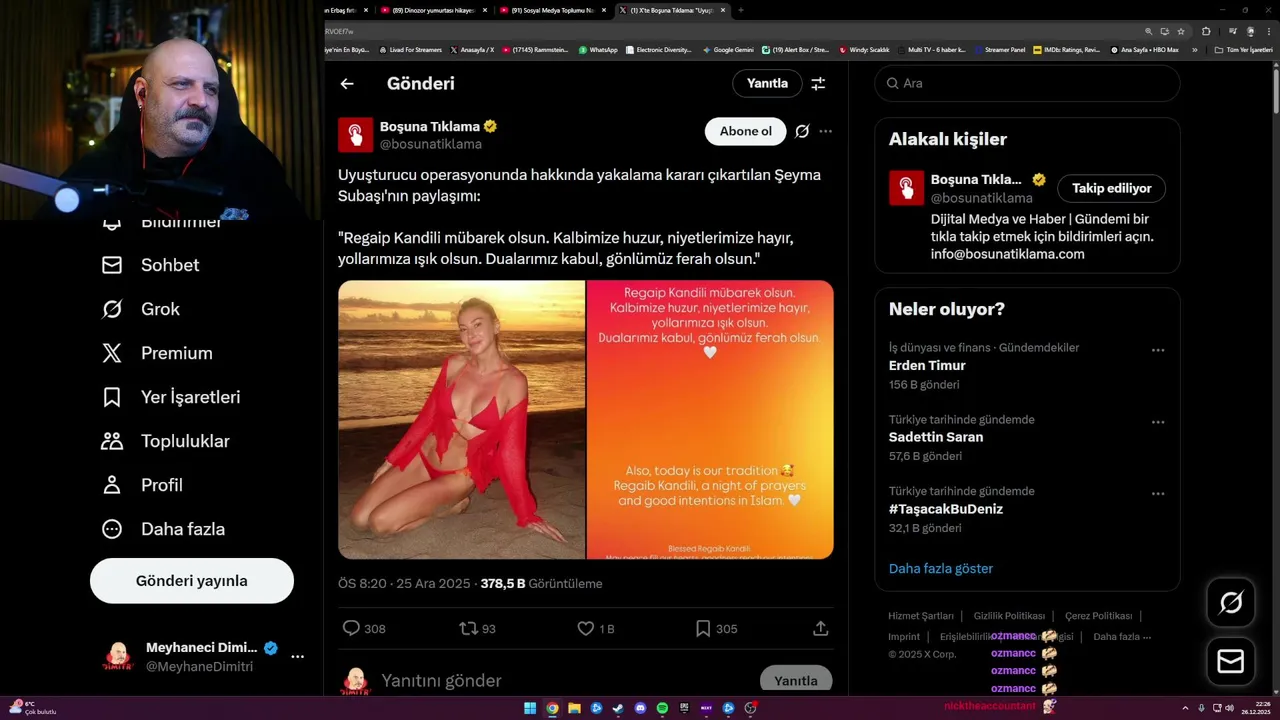Viewport: 1280px width, 720px height.
Task: Open Discord from the taskbar
Action: click(640, 708)
